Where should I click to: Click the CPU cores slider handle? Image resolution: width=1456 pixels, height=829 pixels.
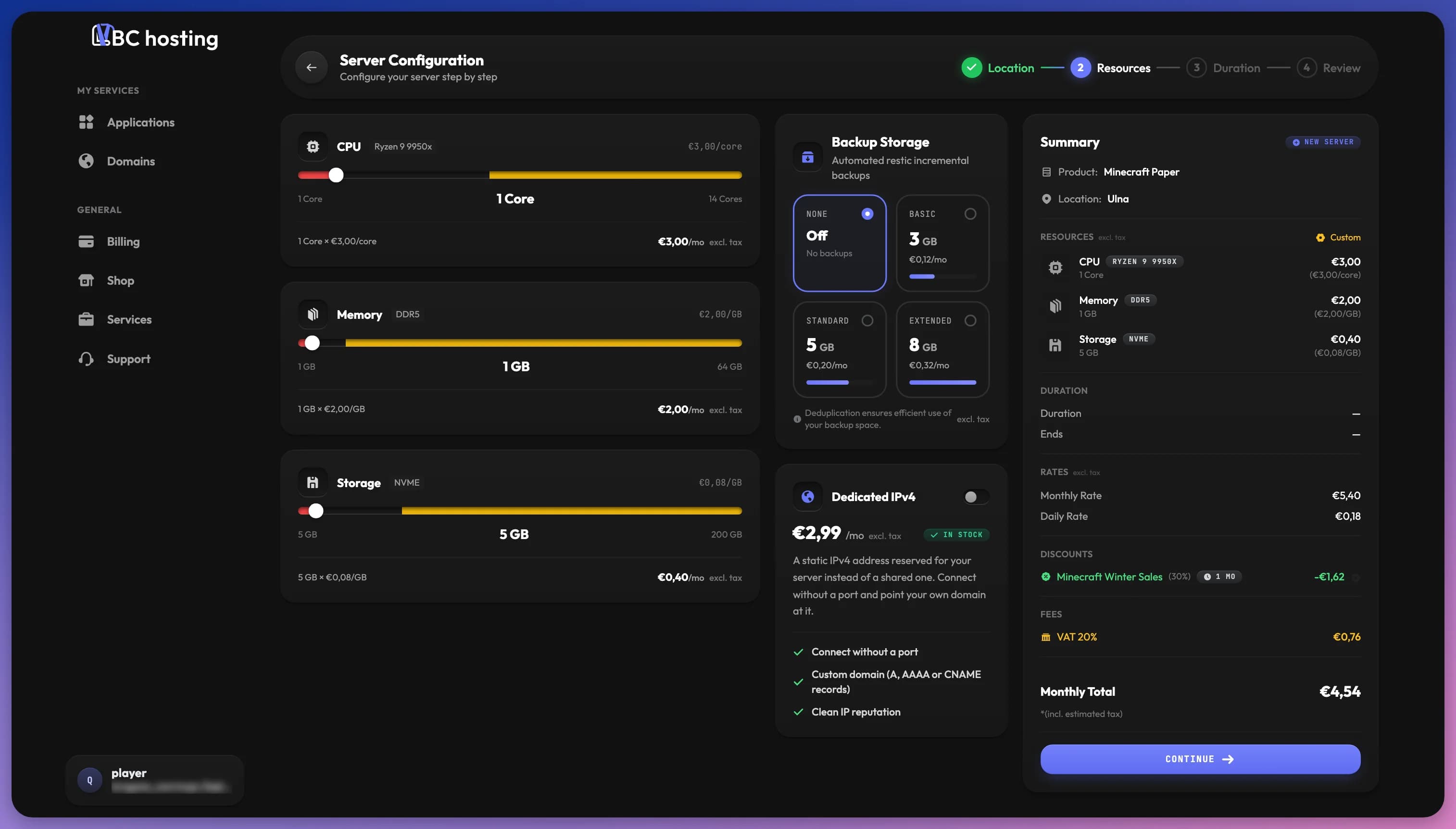tap(336, 175)
